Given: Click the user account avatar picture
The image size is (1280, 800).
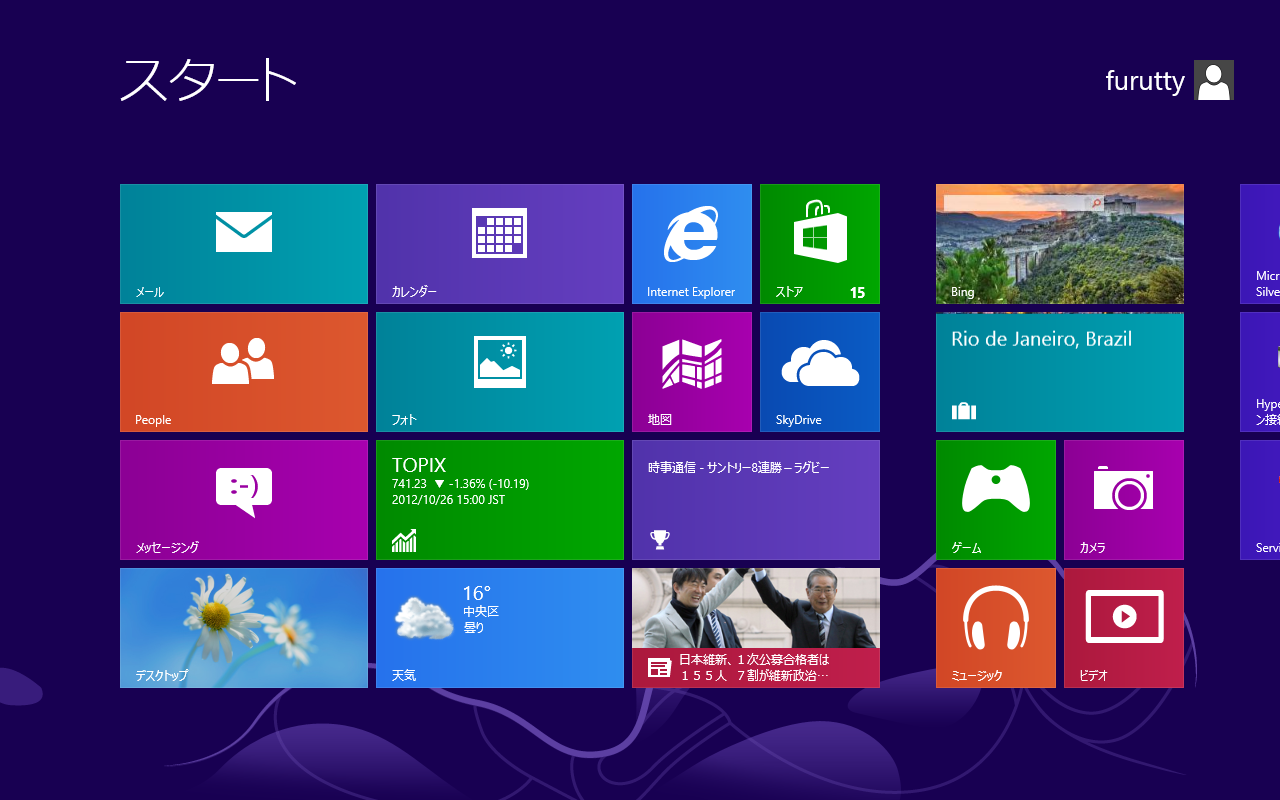Looking at the screenshot, I should 1214,80.
